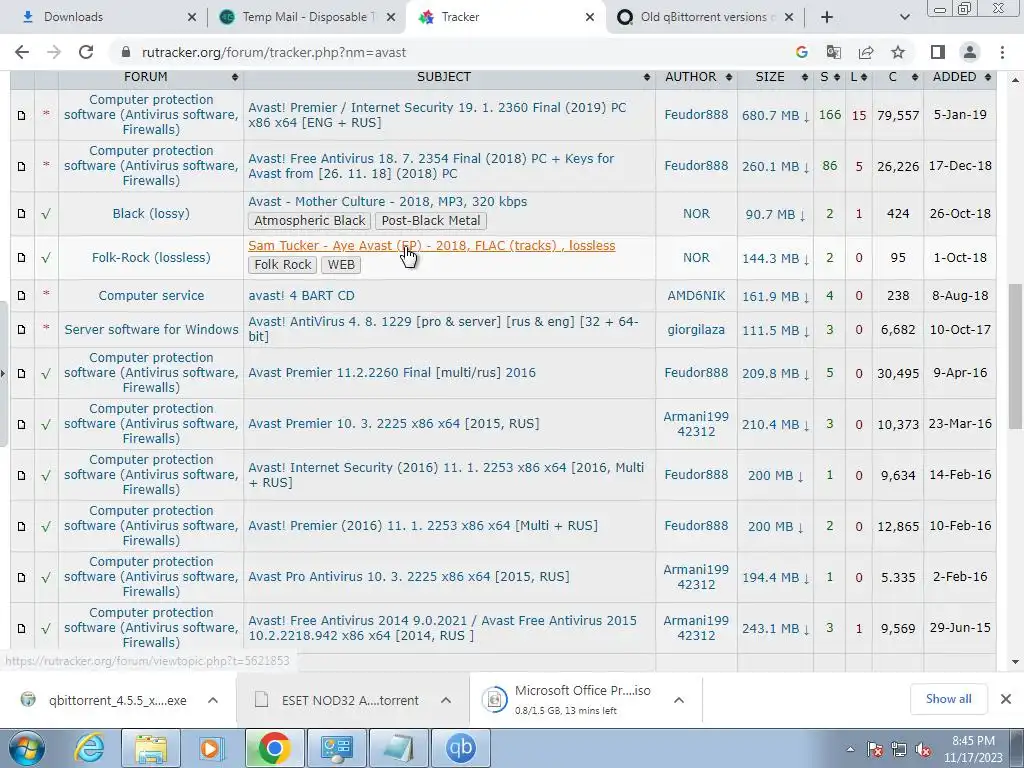Reload the rutracker page
The height and width of the screenshot is (768, 1024).
point(86,52)
